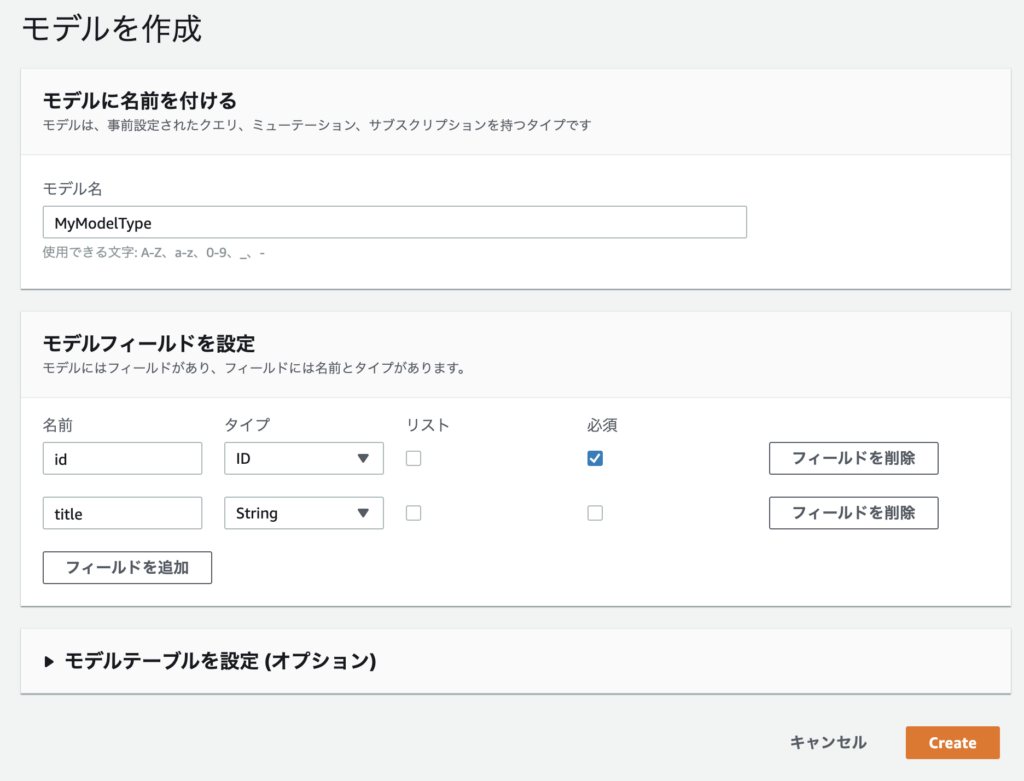Expand the モデルテーブルを設定 (オプション) section
This screenshot has height=781, width=1024.
220,661
